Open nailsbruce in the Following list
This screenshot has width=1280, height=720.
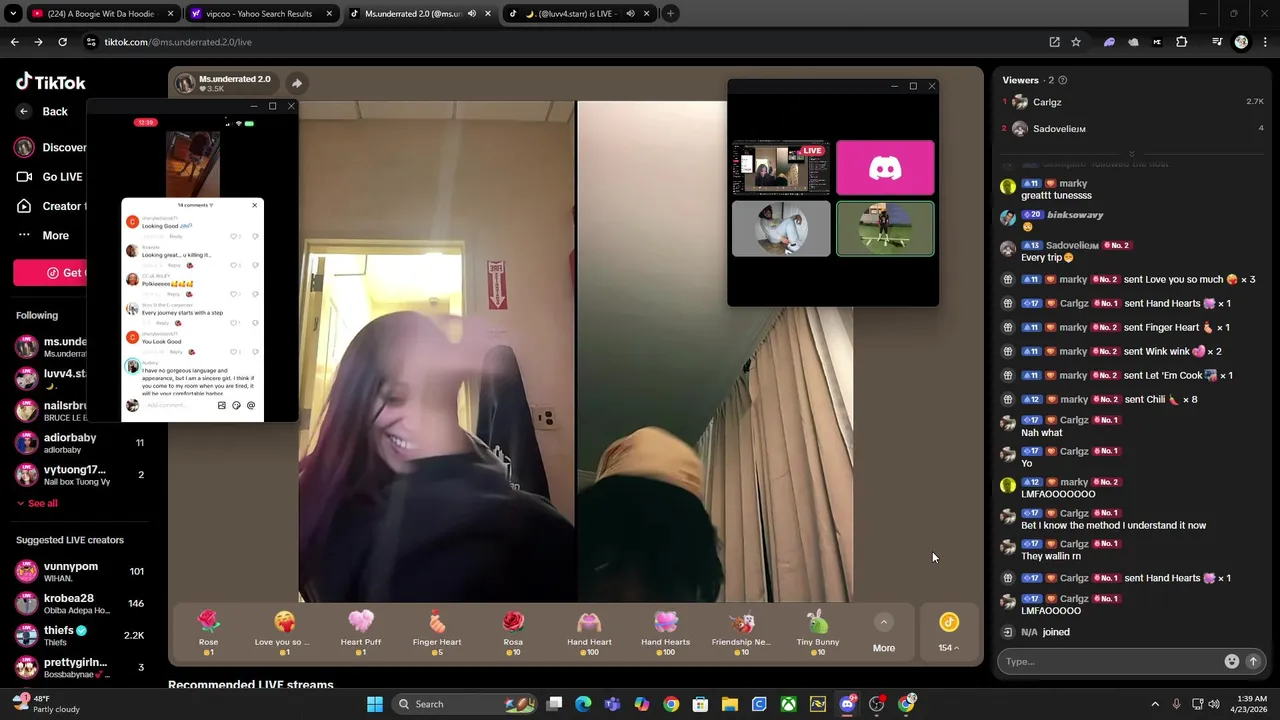pos(50,411)
